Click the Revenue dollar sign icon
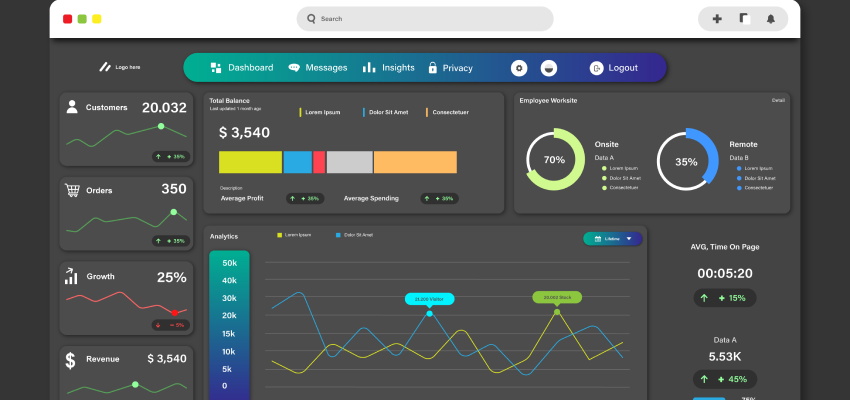Viewport: 850px width, 400px height. 71,359
